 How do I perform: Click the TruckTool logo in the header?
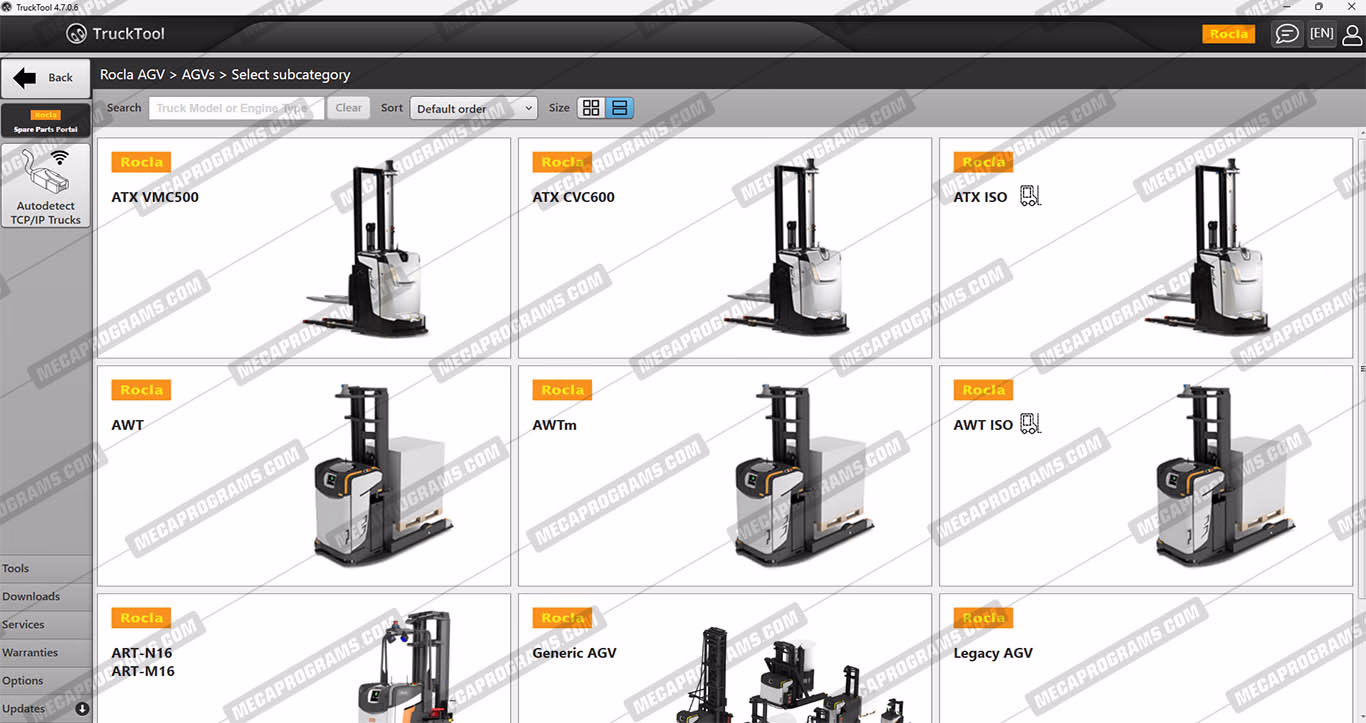115,34
